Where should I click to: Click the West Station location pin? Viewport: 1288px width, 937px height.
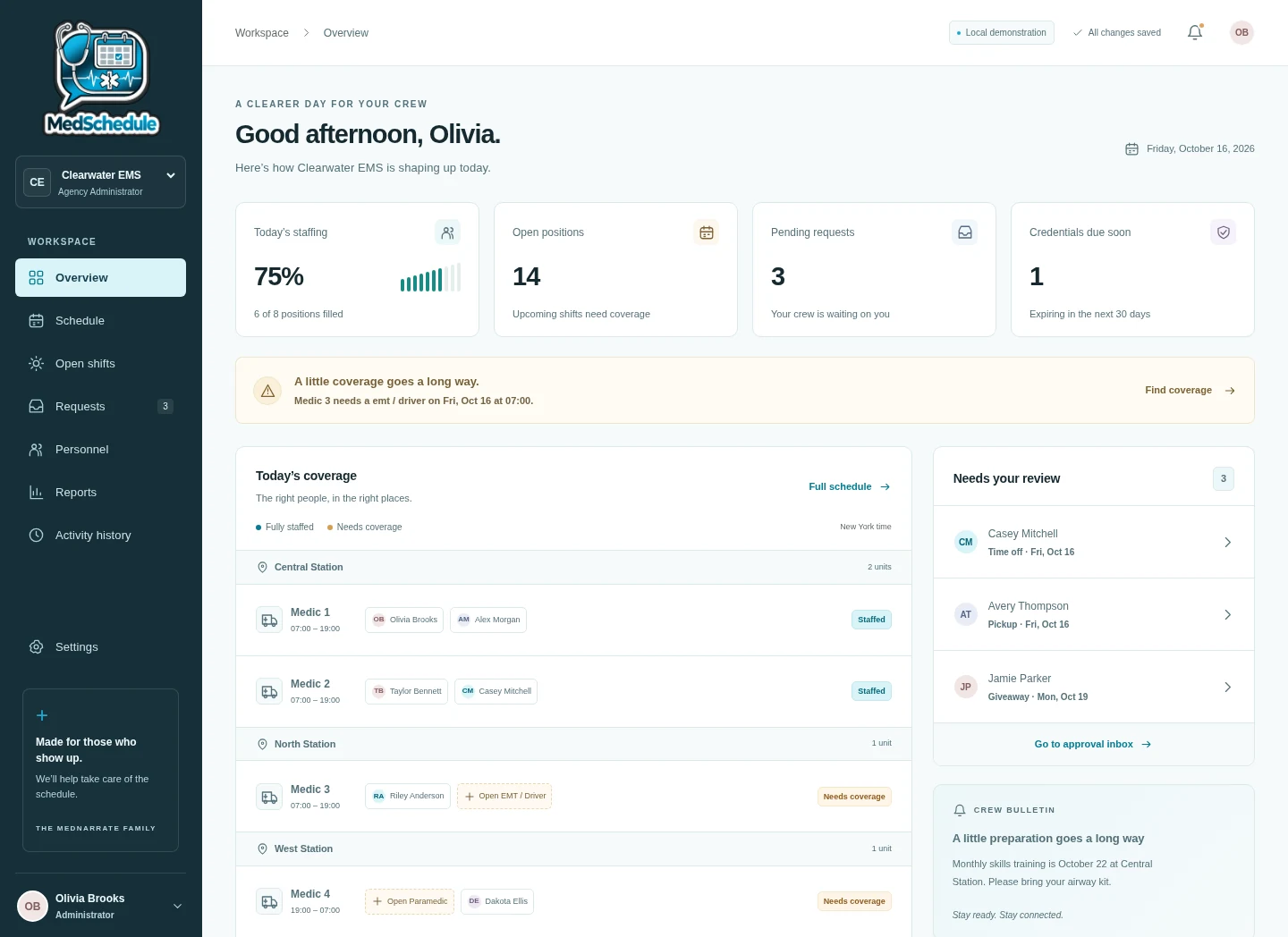click(262, 848)
